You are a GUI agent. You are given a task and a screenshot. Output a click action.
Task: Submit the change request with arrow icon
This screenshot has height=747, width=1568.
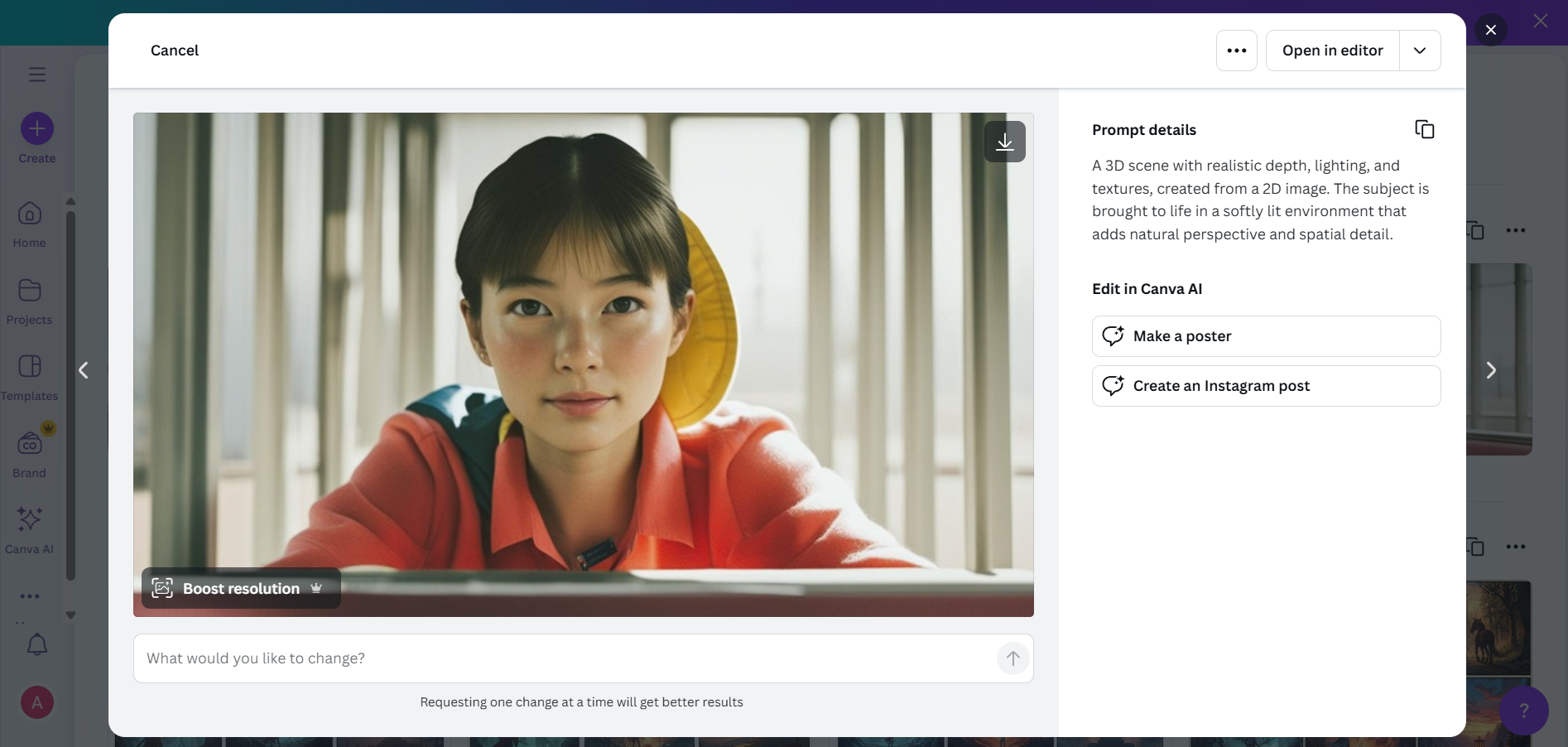click(x=1012, y=658)
